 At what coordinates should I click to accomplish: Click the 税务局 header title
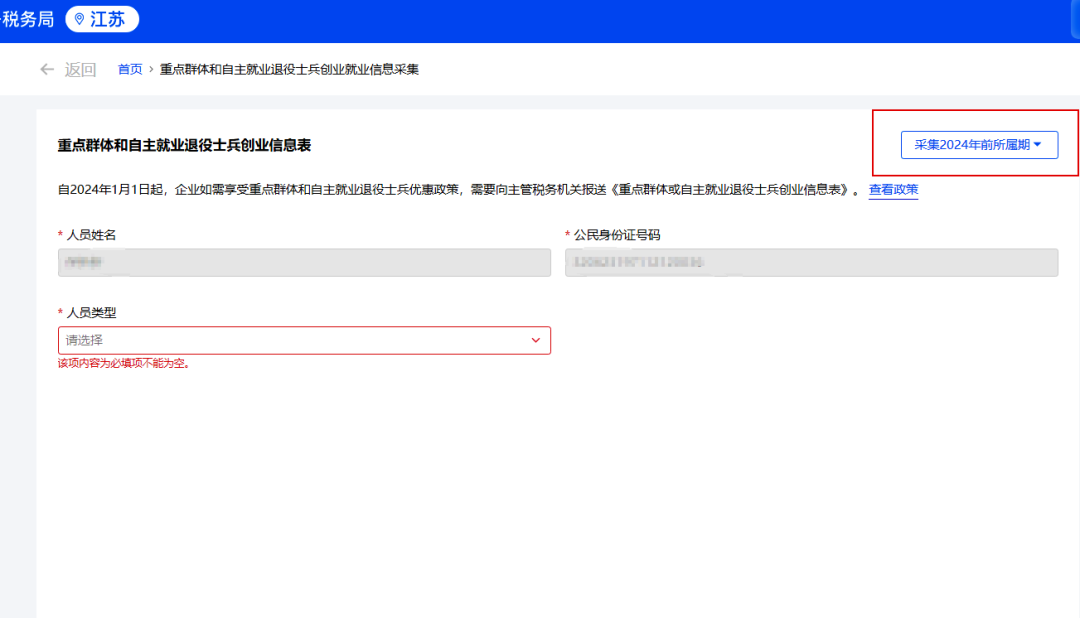28,19
